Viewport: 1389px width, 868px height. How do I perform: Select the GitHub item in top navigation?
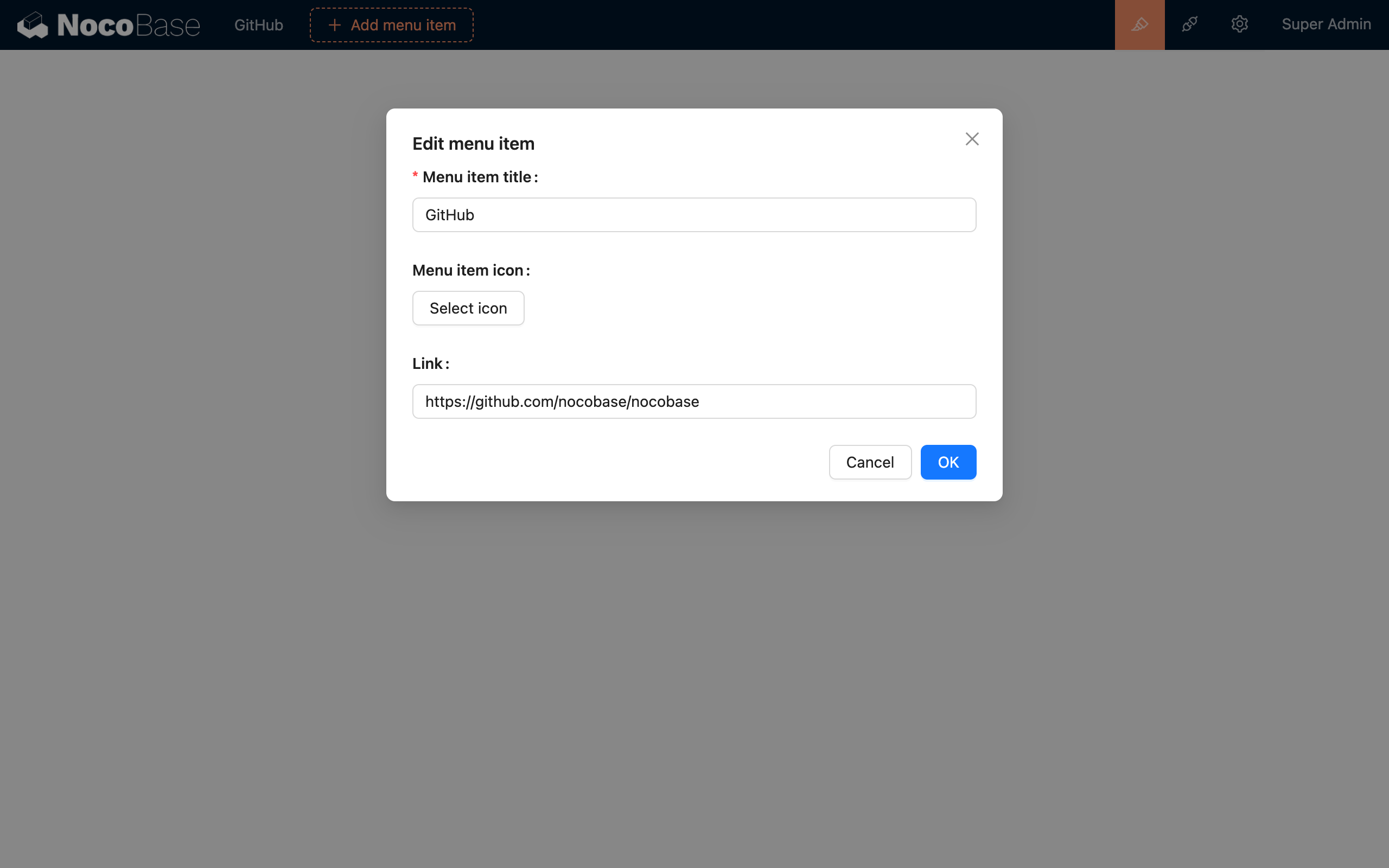click(258, 25)
